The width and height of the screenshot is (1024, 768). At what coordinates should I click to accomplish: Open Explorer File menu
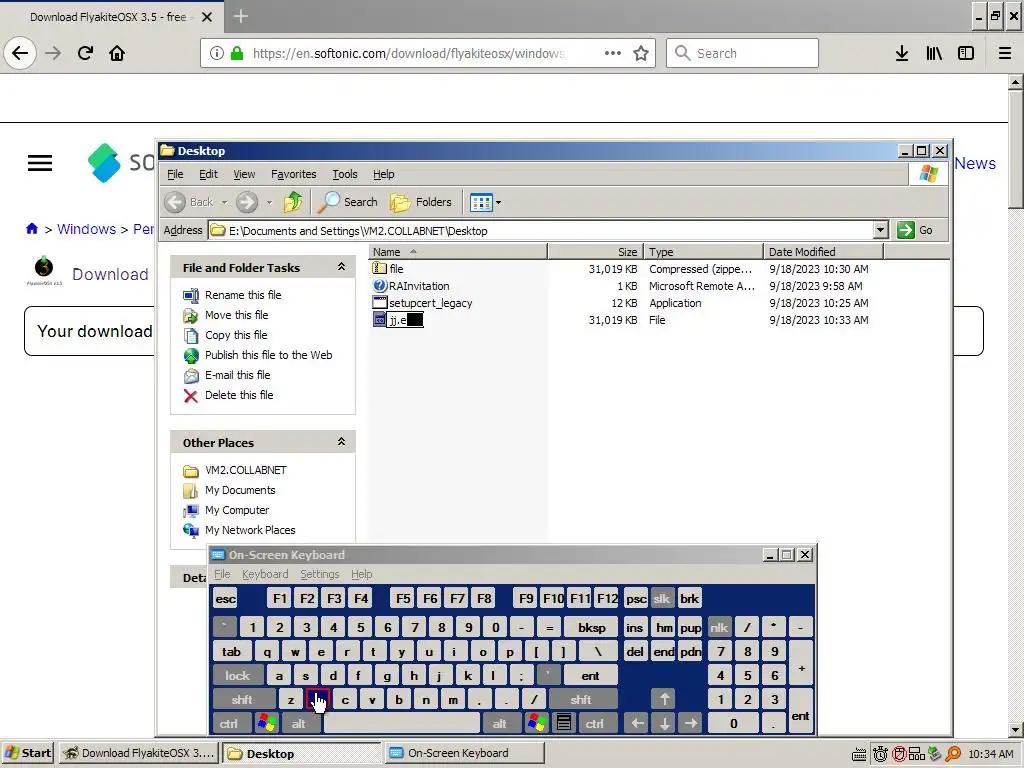click(175, 174)
